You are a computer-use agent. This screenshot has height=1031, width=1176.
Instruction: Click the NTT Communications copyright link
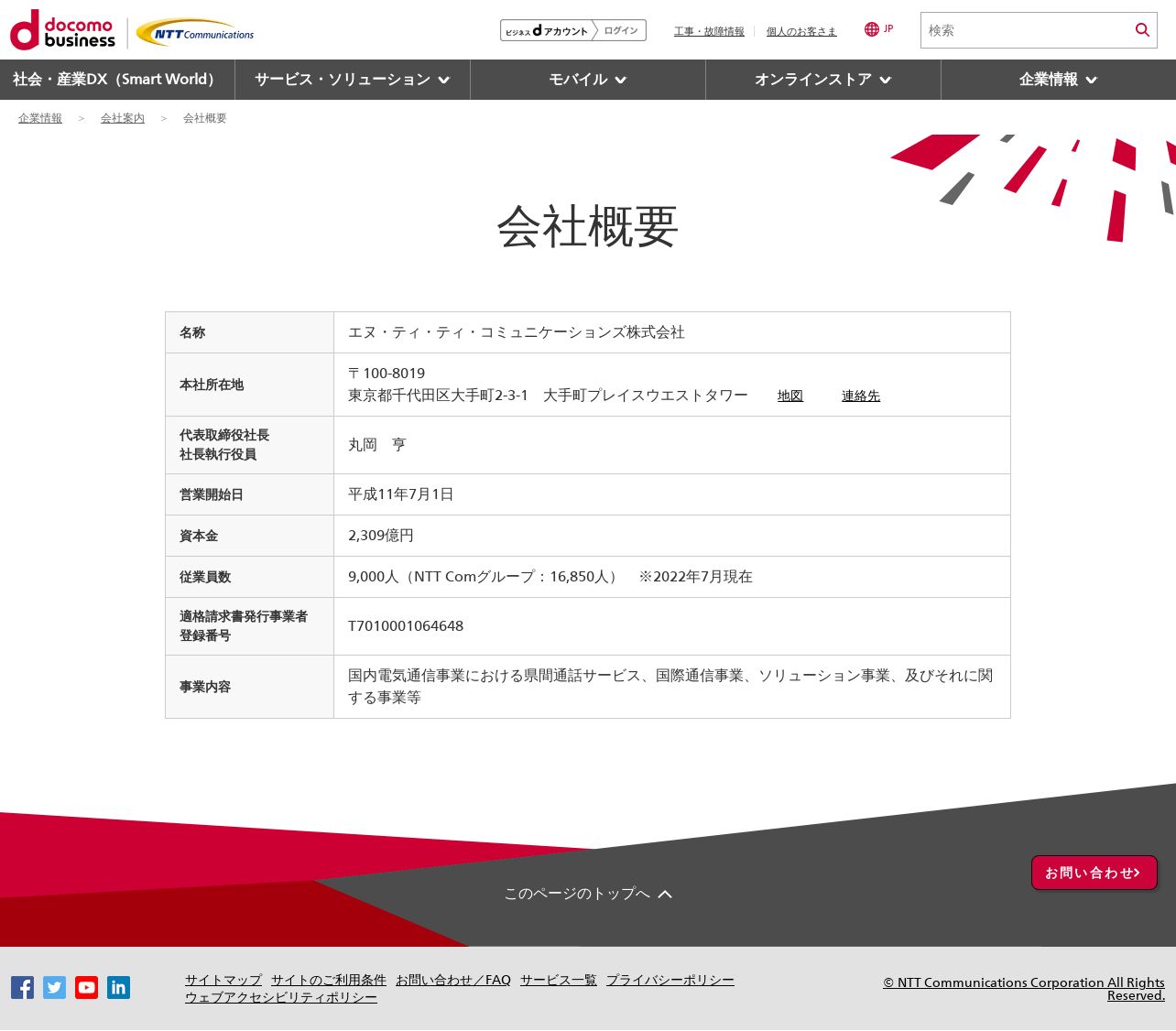pos(1024,989)
